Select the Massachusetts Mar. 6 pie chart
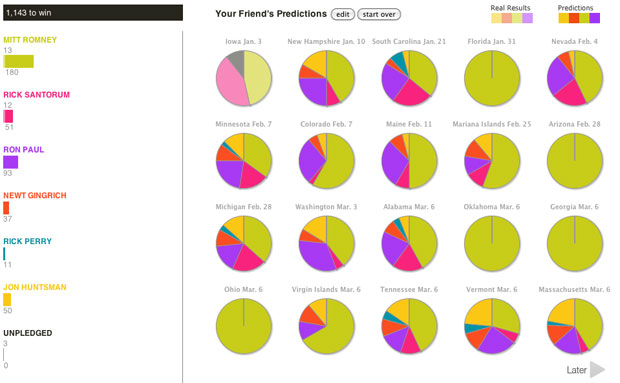620x383 pixels. (575, 326)
